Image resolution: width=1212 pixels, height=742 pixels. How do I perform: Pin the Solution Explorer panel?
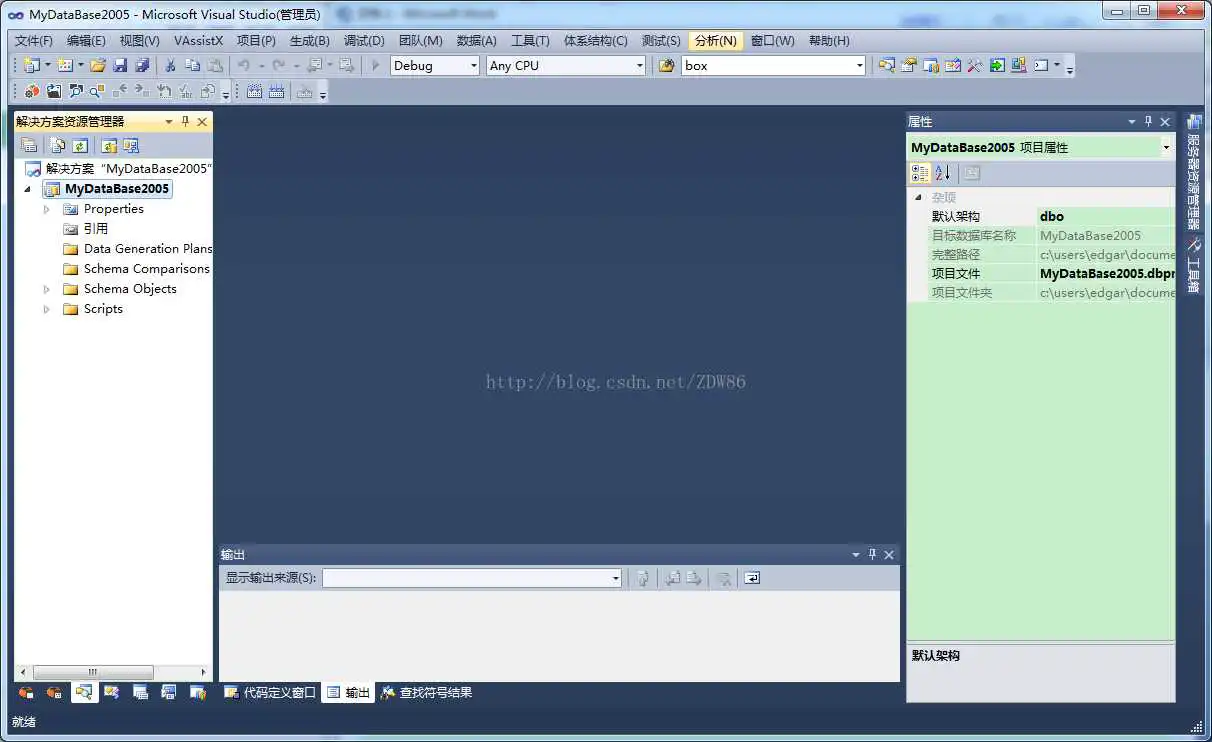(x=185, y=122)
